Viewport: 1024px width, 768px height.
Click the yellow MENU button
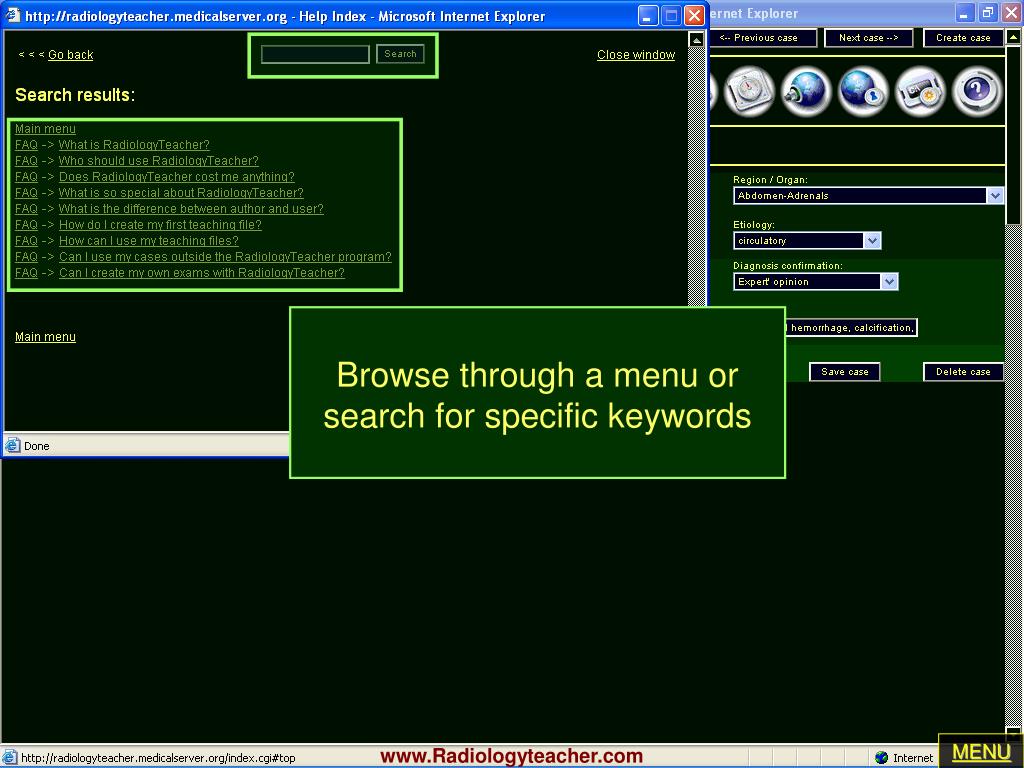[x=981, y=752]
